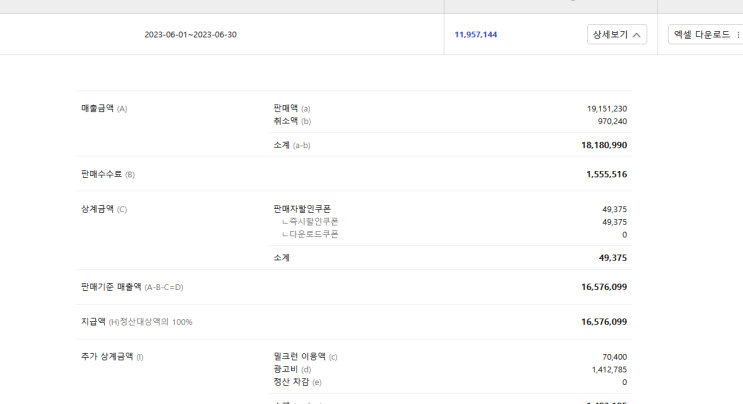
Task: Click the 판매수수료 value 1,555,516
Action: pos(606,174)
